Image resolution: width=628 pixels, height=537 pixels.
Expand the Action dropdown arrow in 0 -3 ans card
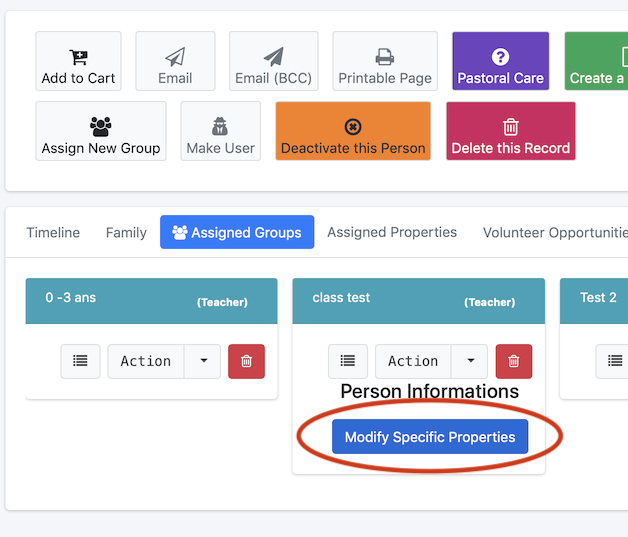click(203, 361)
